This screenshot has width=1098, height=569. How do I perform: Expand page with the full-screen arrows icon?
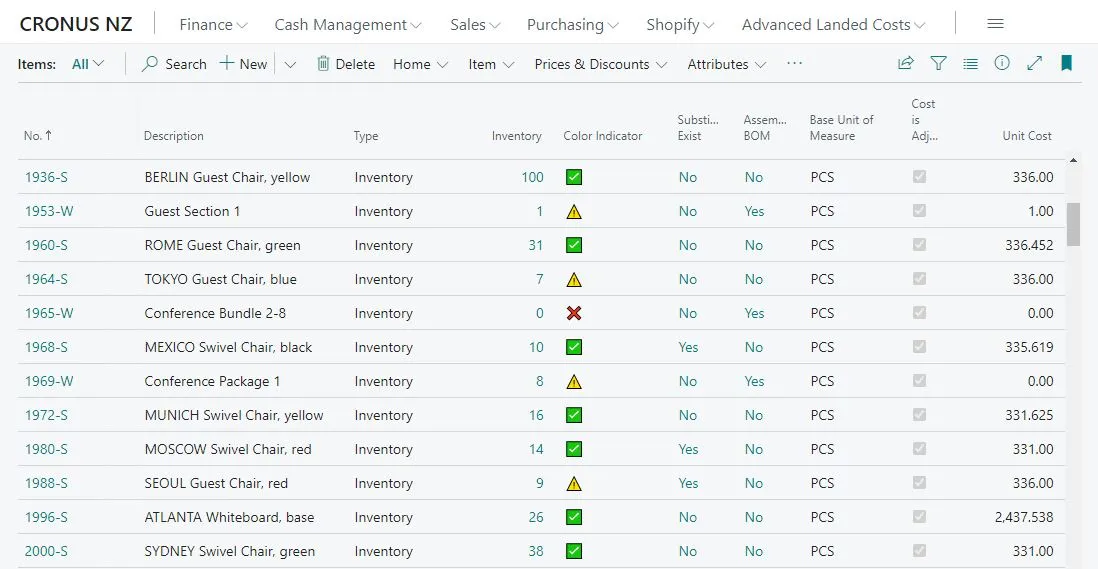tap(1034, 63)
